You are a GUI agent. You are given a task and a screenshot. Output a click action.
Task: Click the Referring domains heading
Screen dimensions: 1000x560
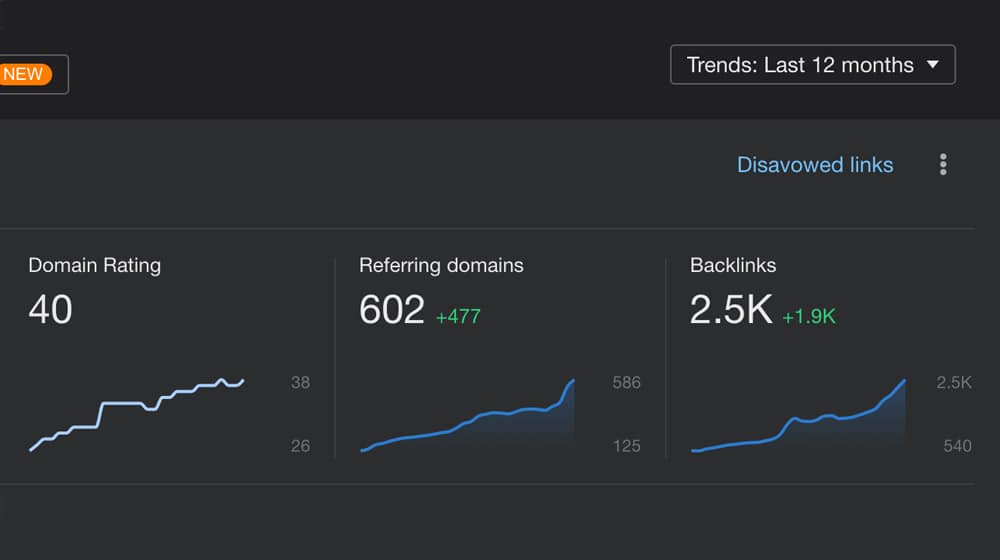tap(441, 265)
